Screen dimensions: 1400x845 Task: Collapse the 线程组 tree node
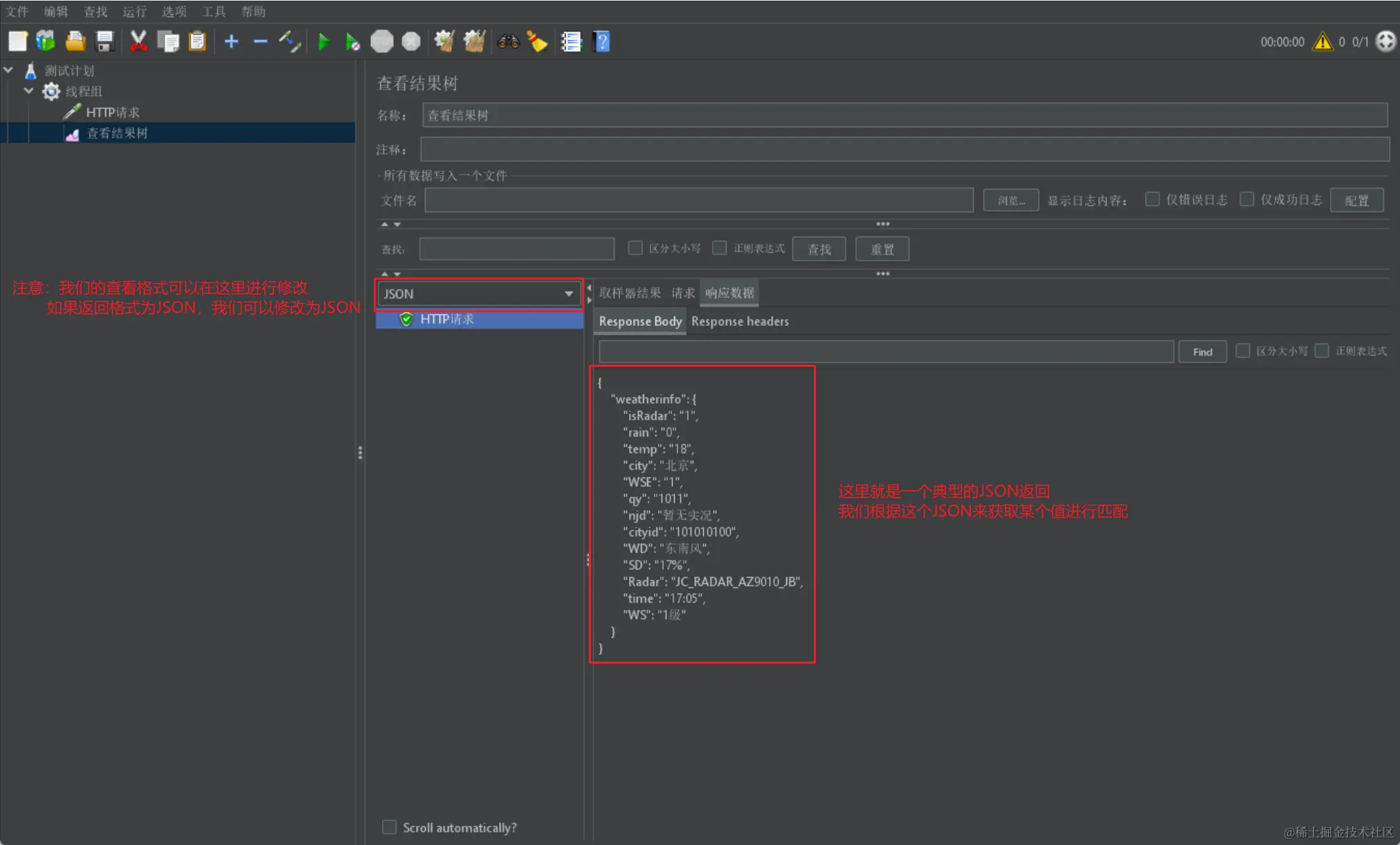coord(28,91)
